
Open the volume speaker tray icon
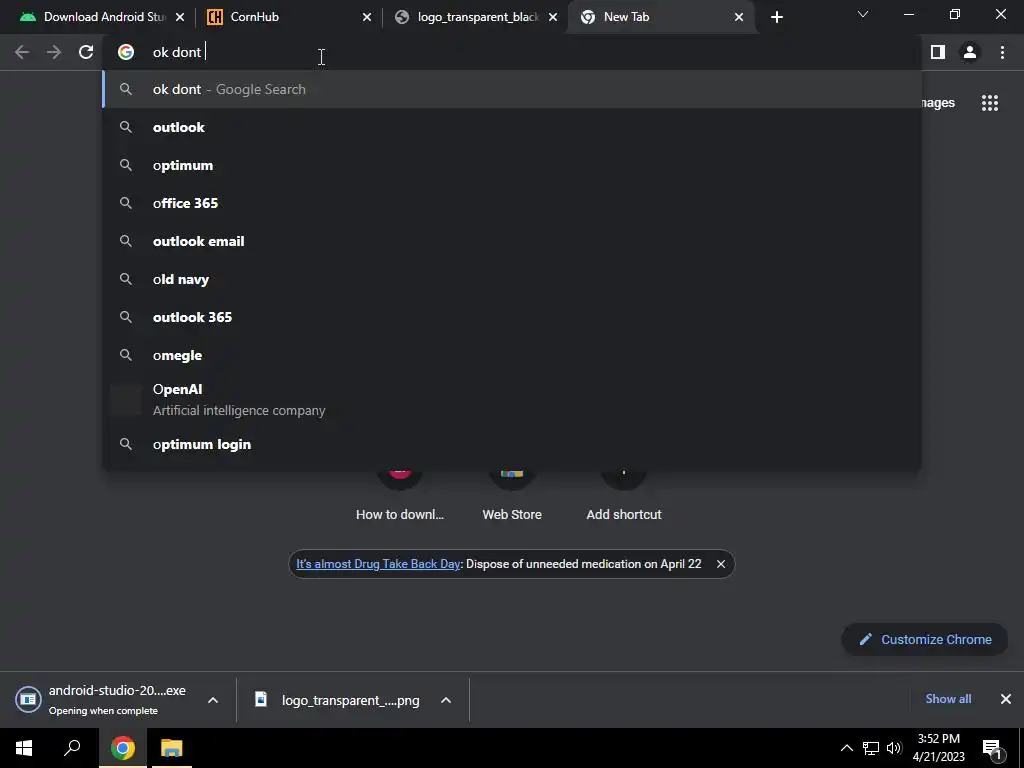[x=894, y=748]
